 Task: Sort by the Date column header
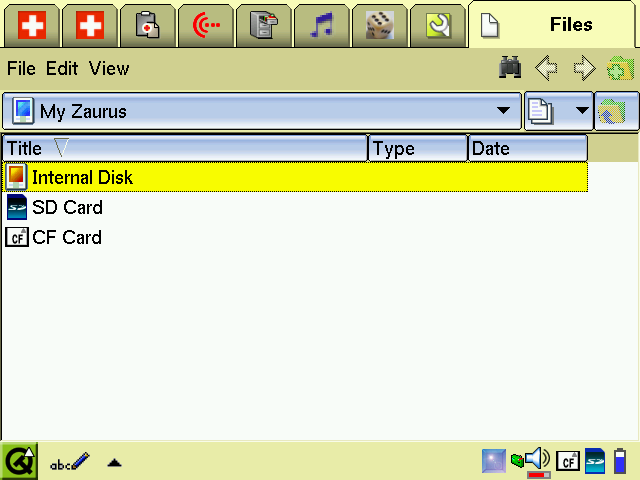528,148
